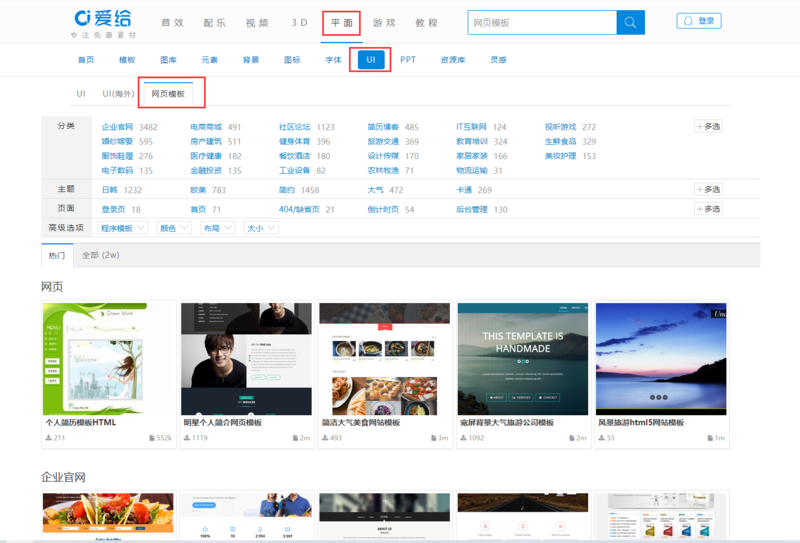This screenshot has width=800, height=543.
Task: Open the 图标 sub navigation item
Action: point(292,60)
